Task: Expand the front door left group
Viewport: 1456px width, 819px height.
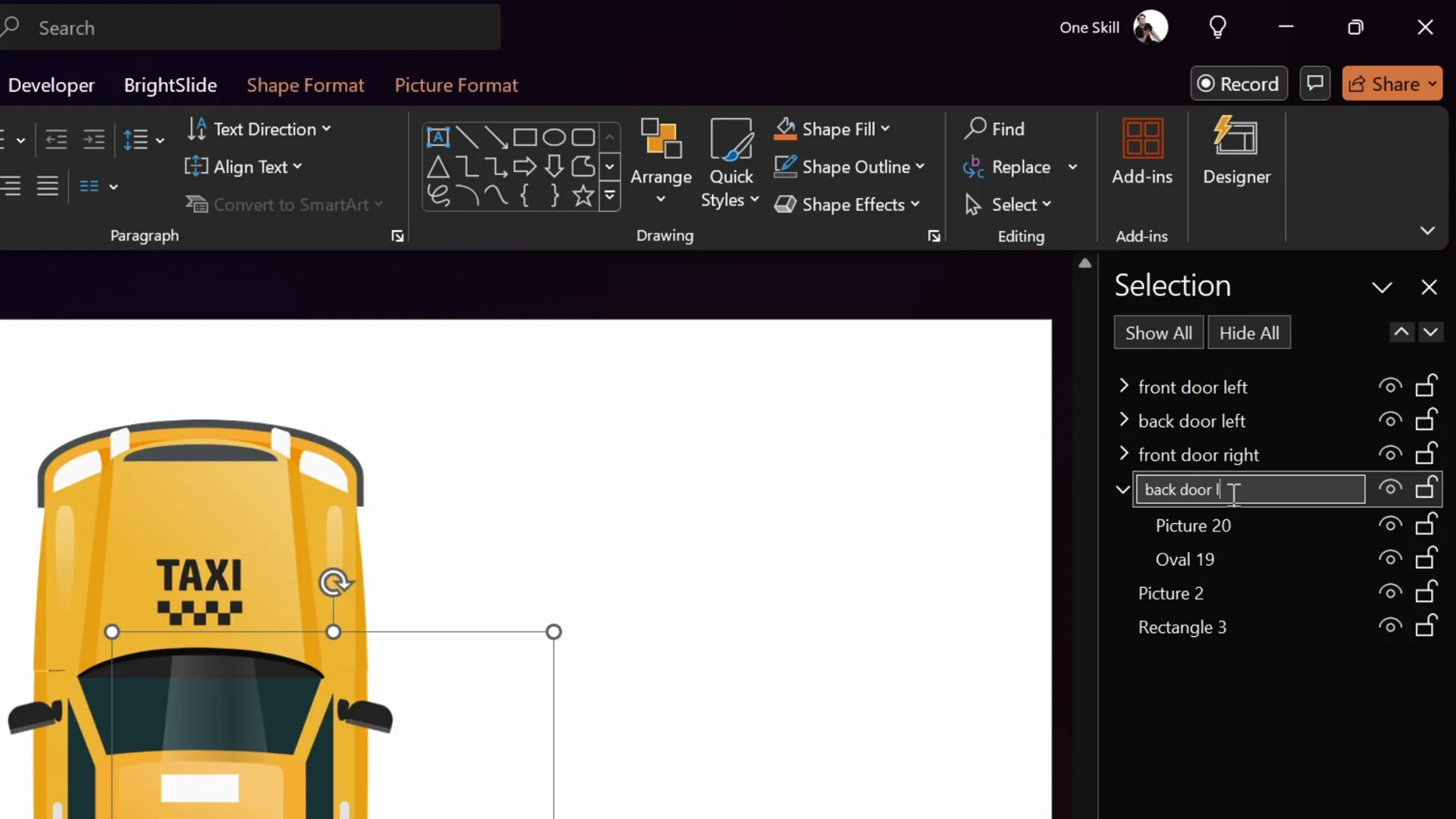Action: tap(1124, 387)
